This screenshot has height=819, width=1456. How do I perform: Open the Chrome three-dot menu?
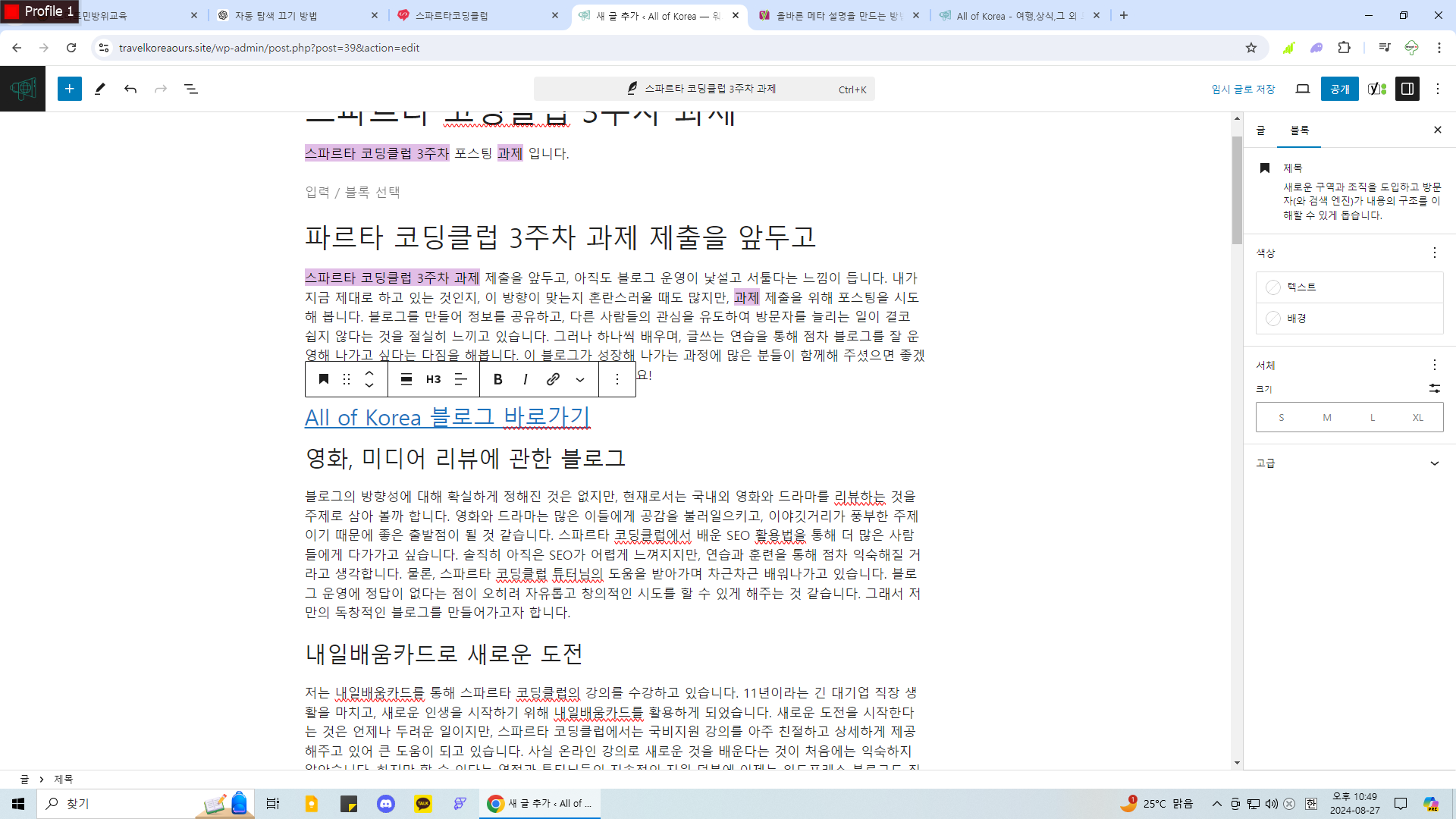[x=1439, y=48]
